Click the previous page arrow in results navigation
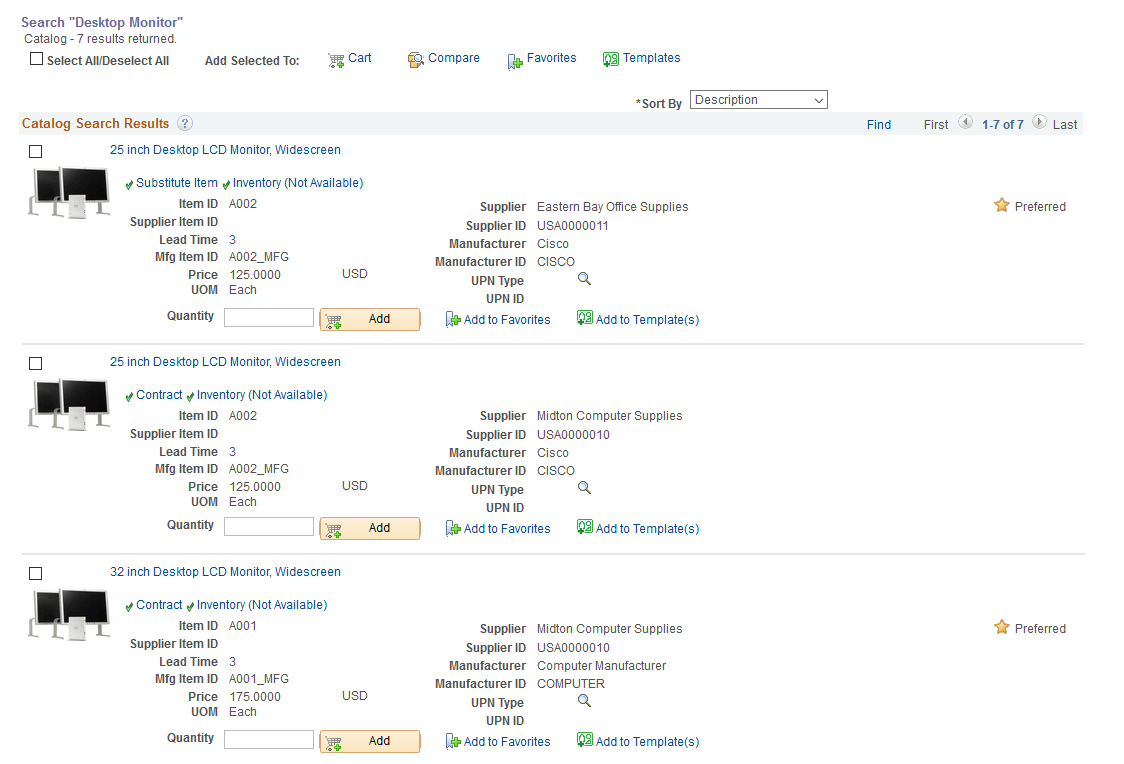 coord(965,122)
